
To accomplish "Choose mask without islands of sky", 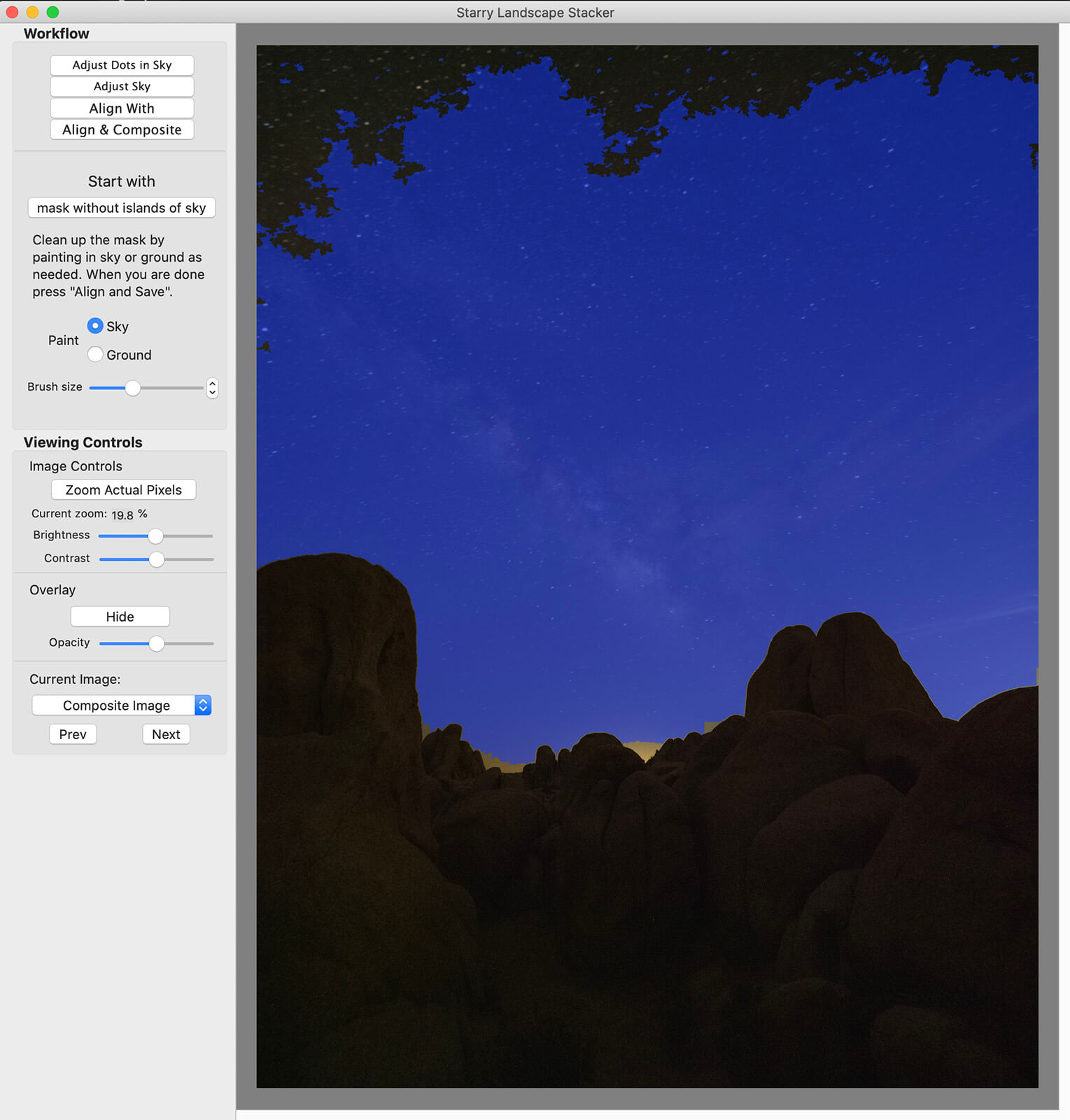I will click(x=121, y=208).
